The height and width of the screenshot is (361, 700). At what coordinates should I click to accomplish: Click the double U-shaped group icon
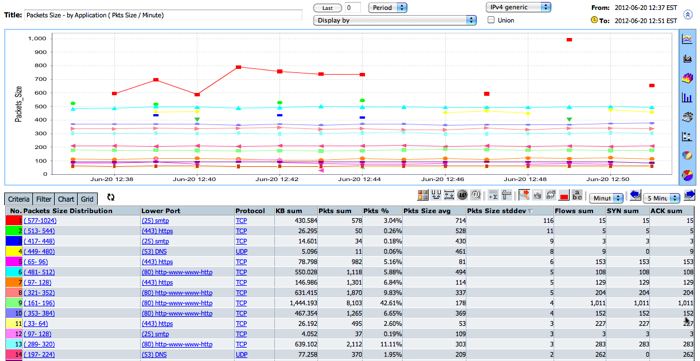click(x=436, y=195)
